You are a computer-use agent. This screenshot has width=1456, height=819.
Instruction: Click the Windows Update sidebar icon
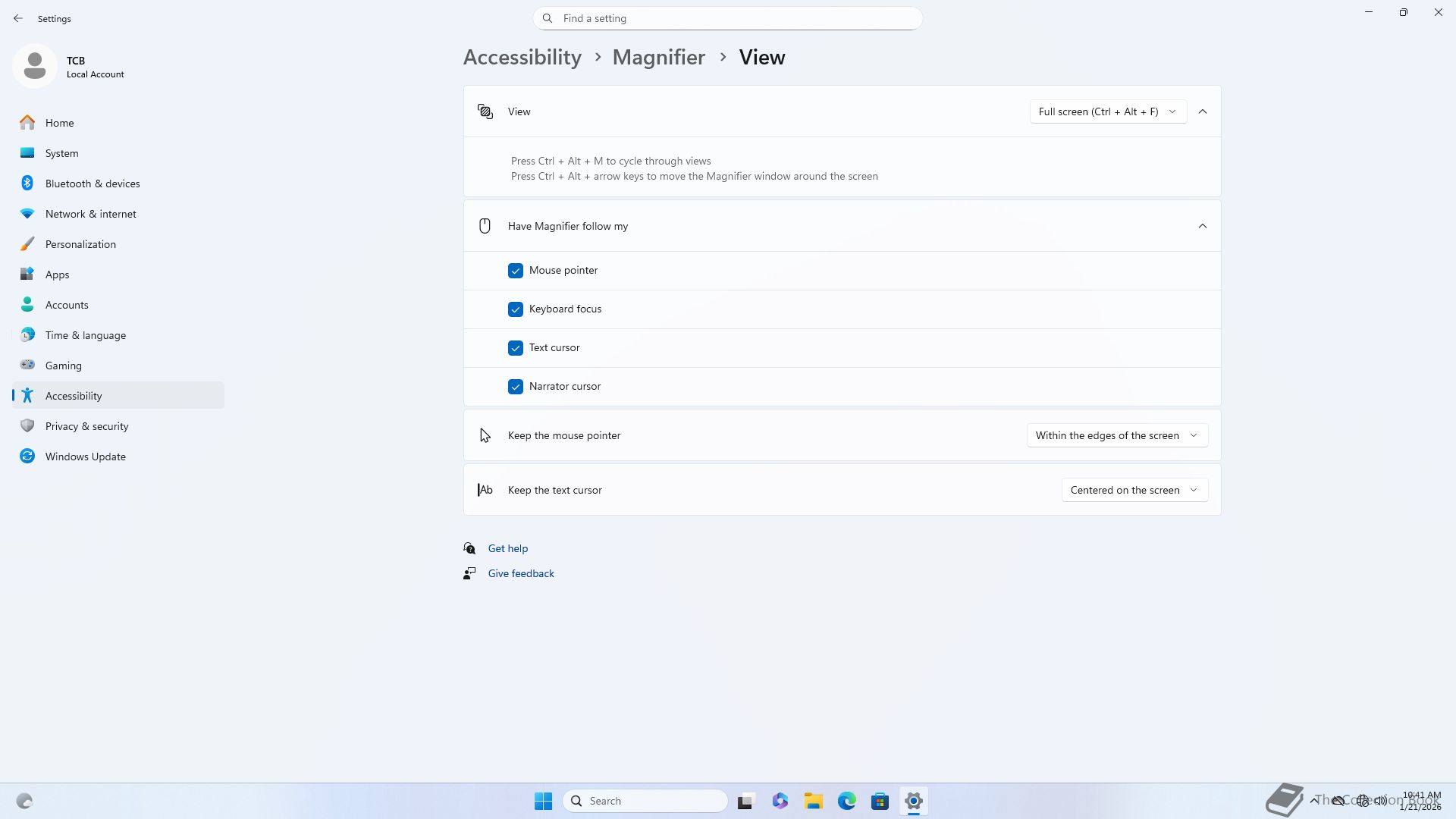tap(27, 457)
